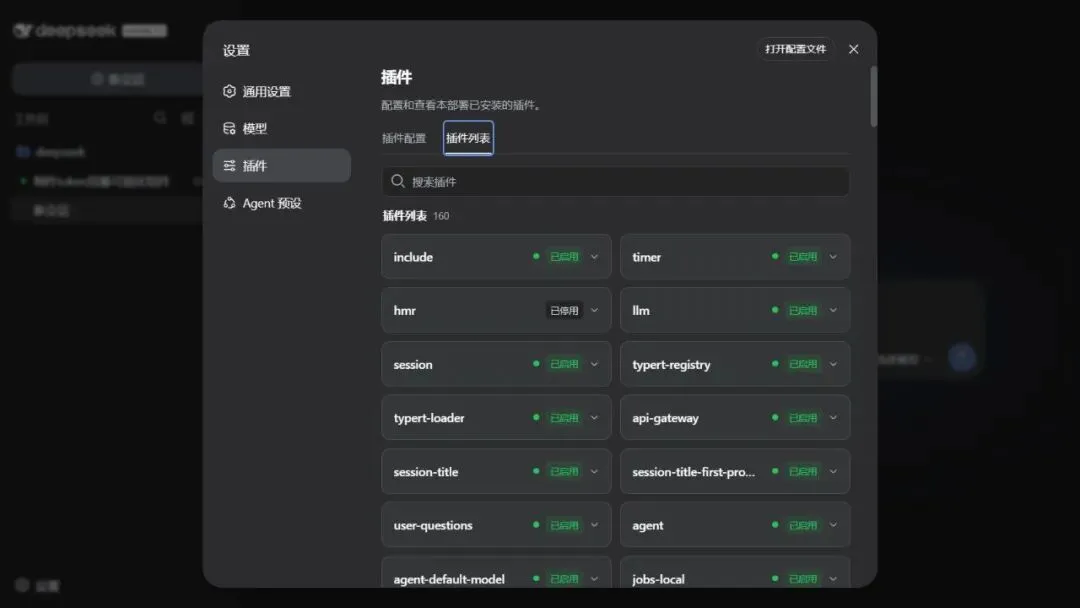This screenshot has width=1080, height=608.
Task: Click the blue round button in background window
Action: pyautogui.click(x=962, y=357)
